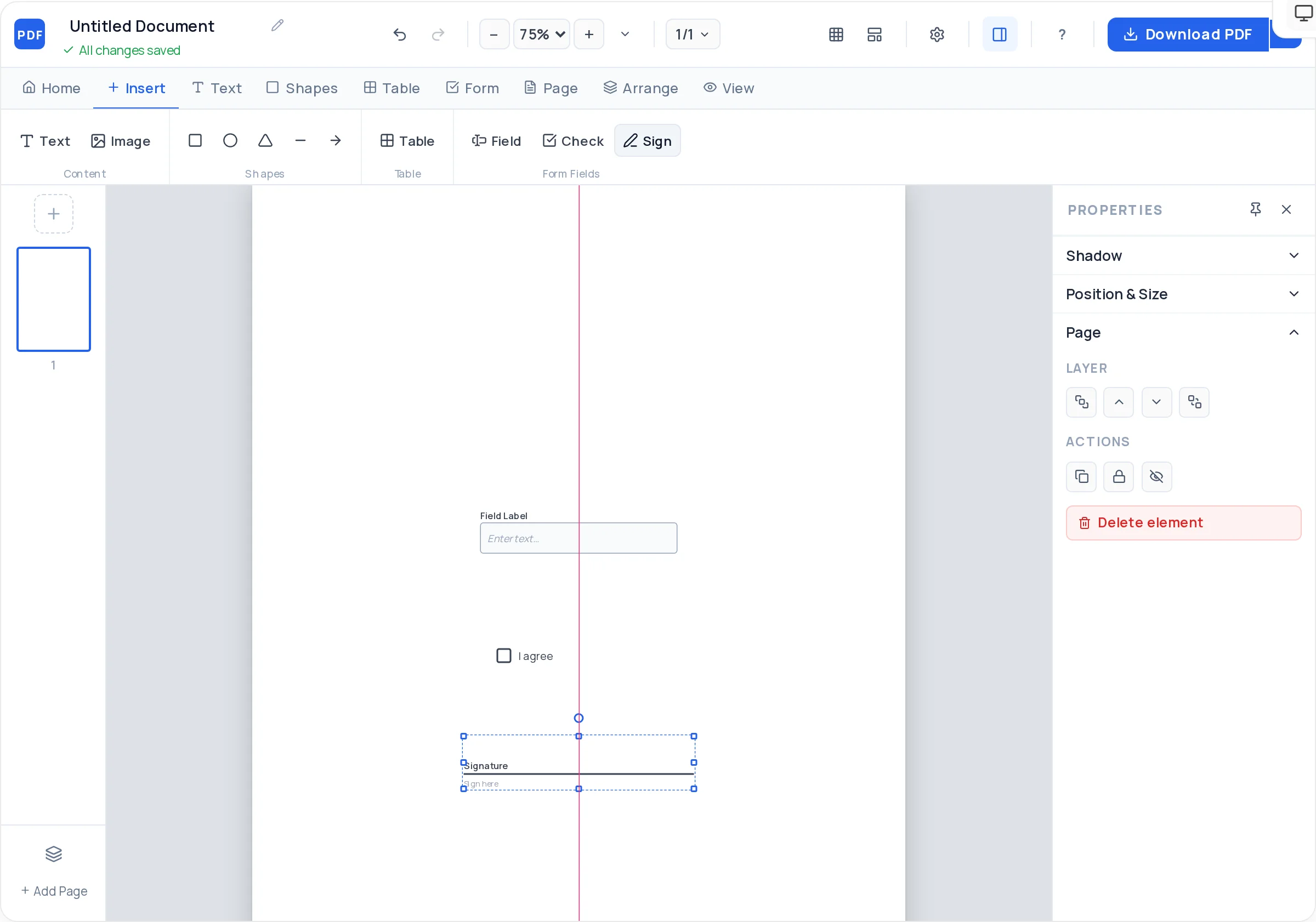Open the zoom options chevron

click(x=625, y=35)
